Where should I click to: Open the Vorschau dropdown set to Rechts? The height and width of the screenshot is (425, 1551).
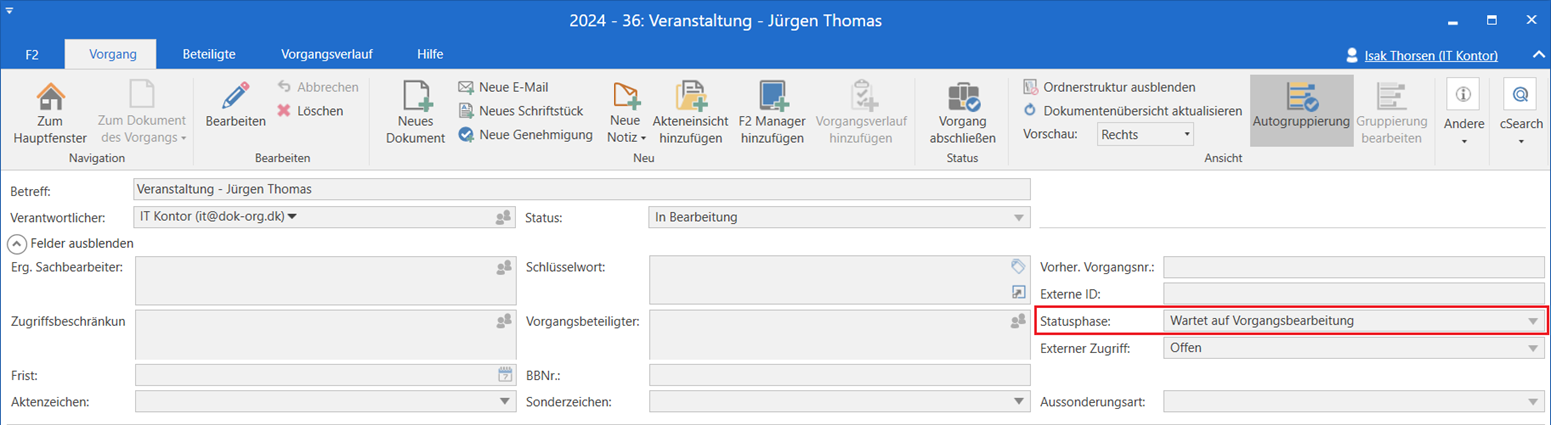point(1145,133)
